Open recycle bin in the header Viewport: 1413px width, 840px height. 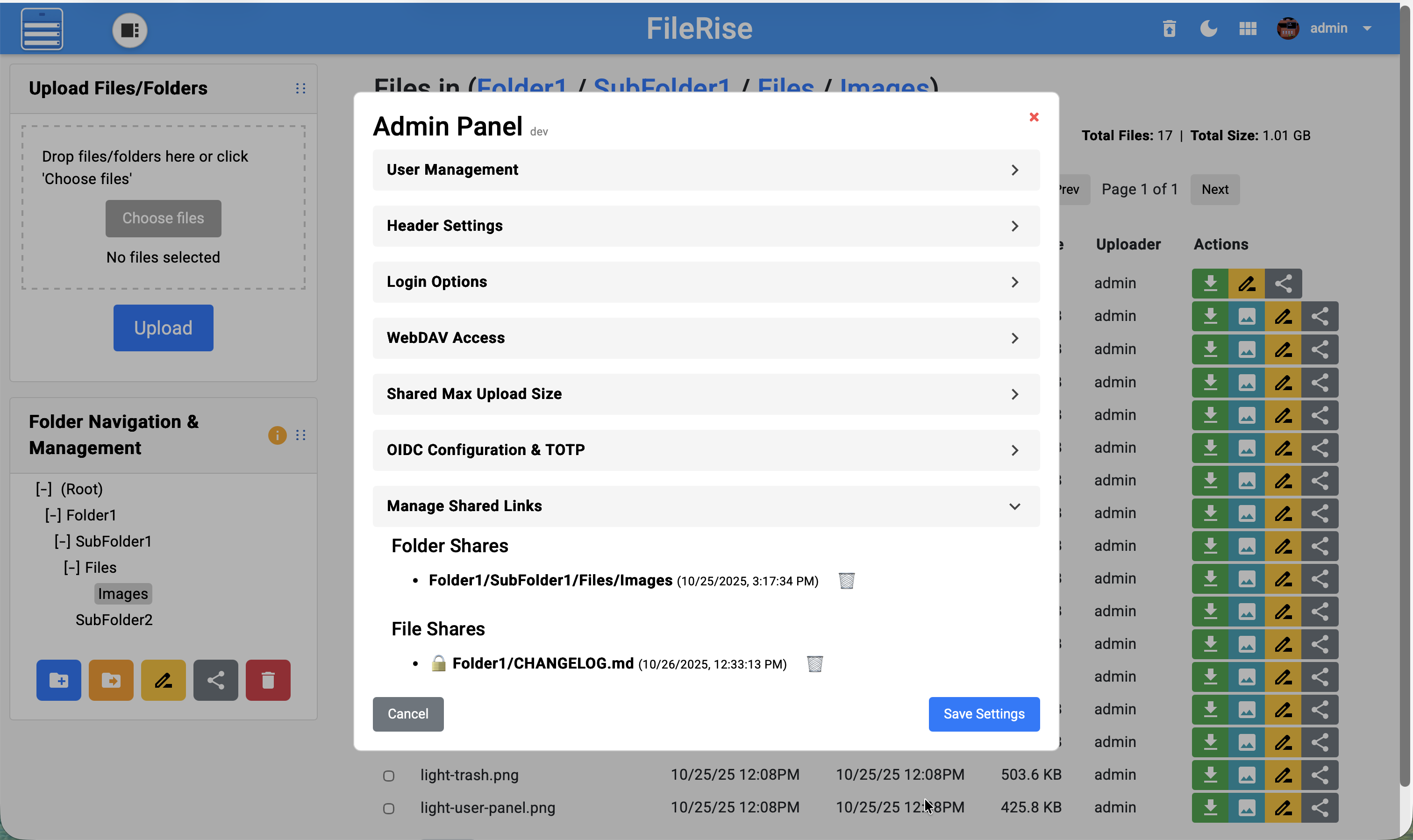pos(1169,28)
